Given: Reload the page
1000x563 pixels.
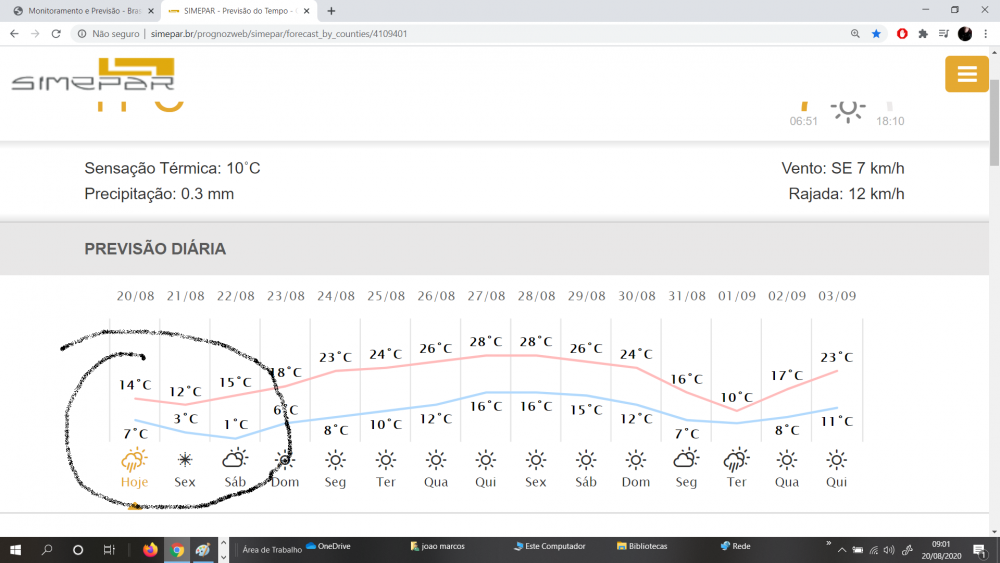Looking at the screenshot, I should [x=57, y=33].
